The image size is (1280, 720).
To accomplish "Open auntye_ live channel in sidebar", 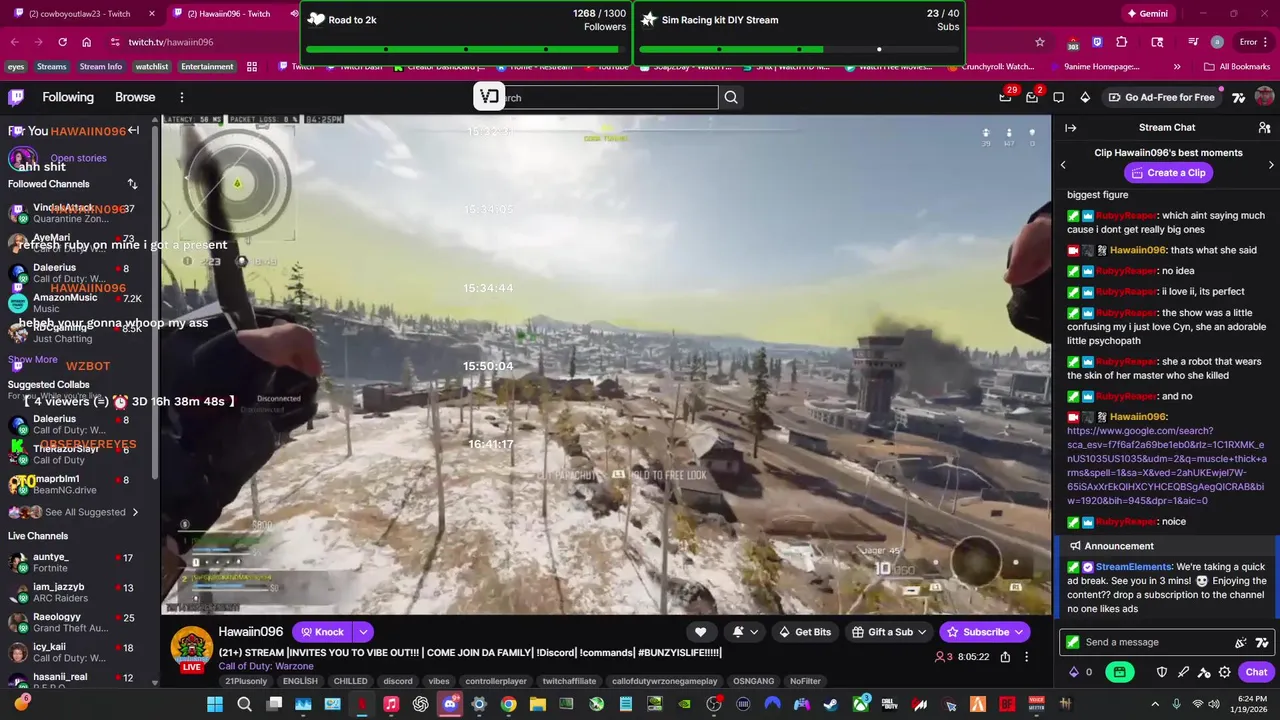I will (x=73, y=562).
